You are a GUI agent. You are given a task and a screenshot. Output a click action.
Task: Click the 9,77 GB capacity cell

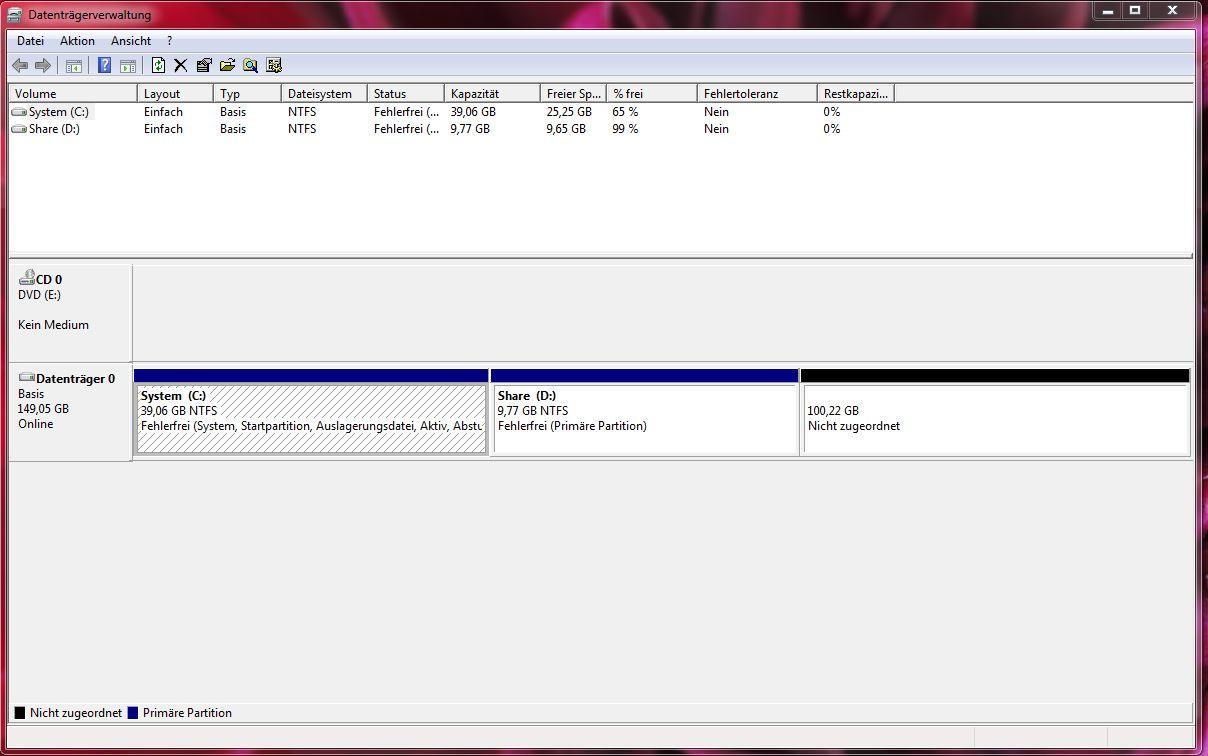470,129
